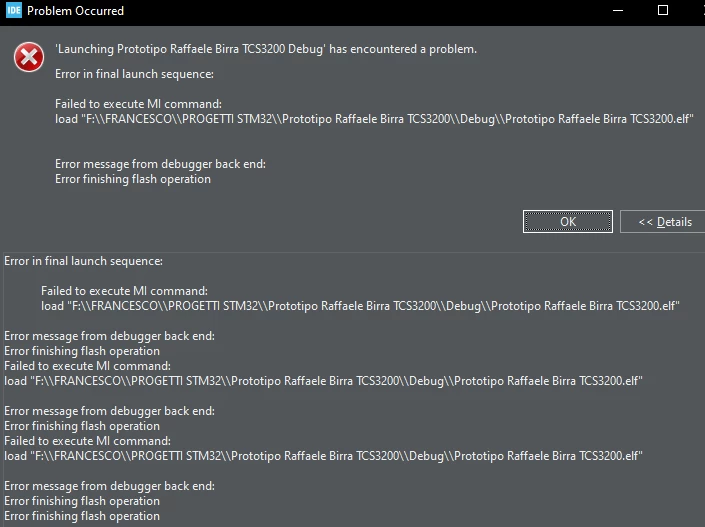Screen dimensions: 705x527
Task: Collapse the error info via << Details
Action: (665, 222)
